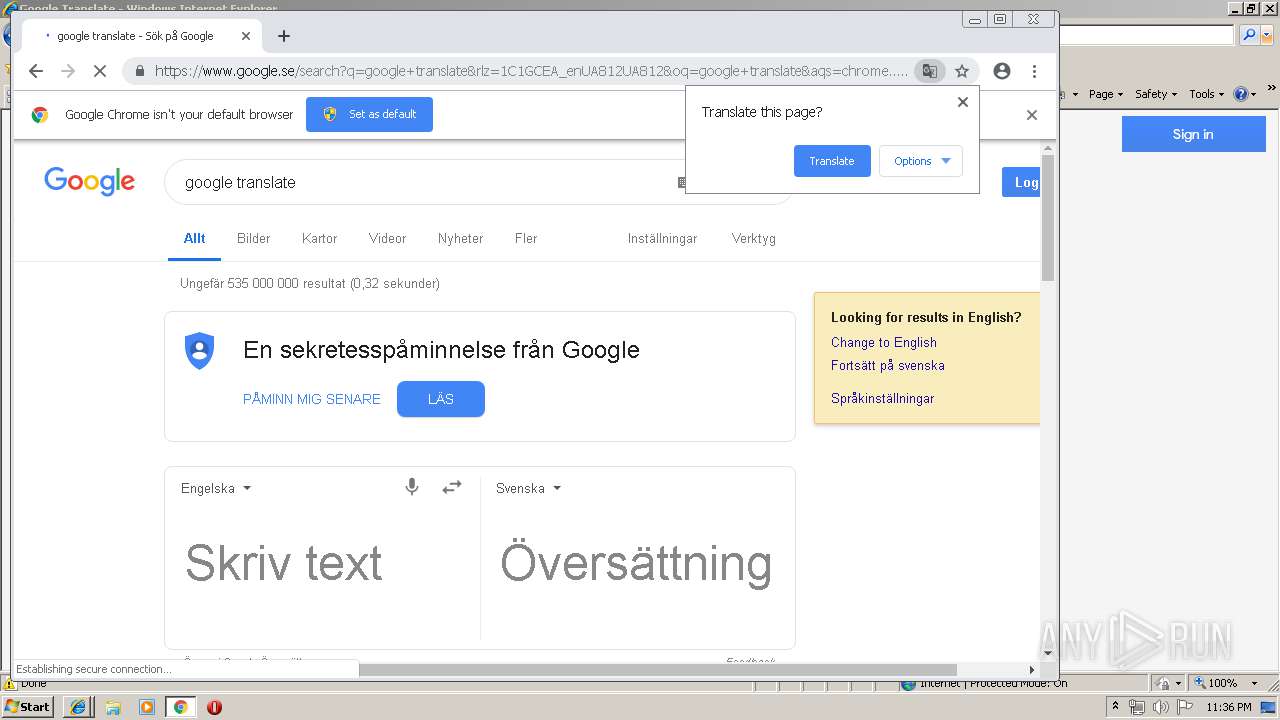
Task: Click the LÄS button
Action: click(441, 399)
